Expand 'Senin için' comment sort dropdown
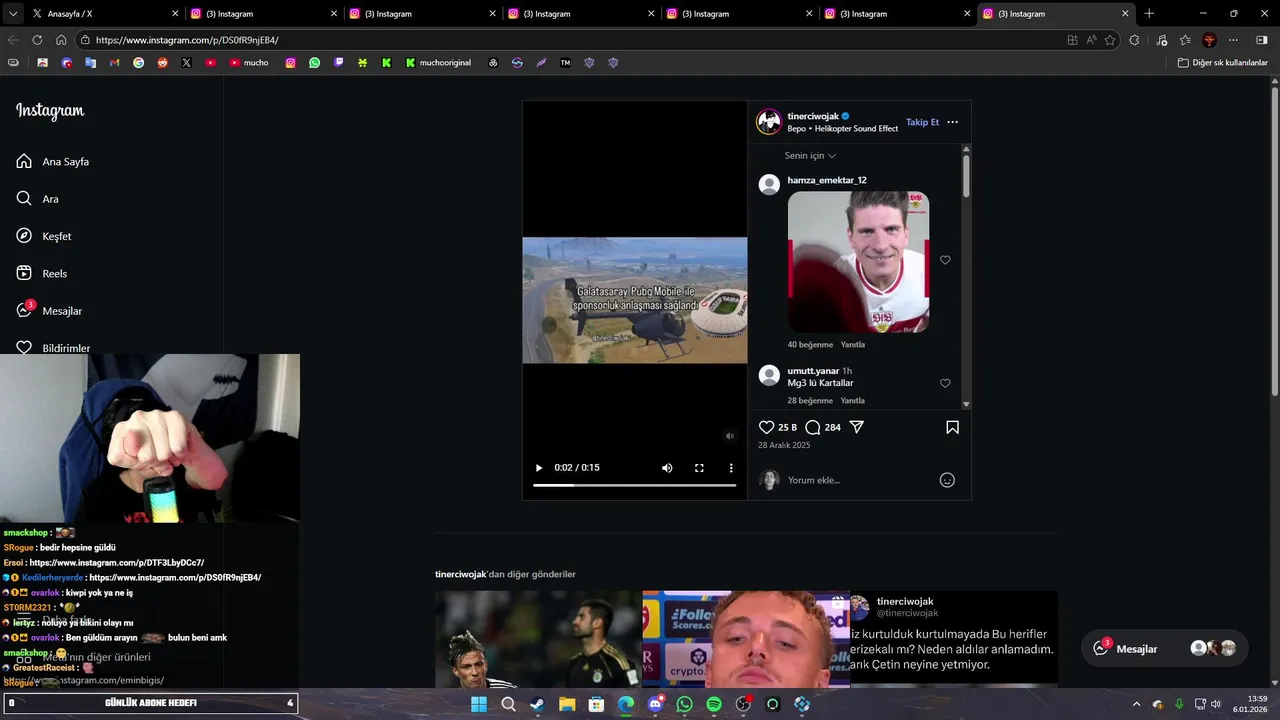This screenshot has width=1280, height=720. pos(810,155)
